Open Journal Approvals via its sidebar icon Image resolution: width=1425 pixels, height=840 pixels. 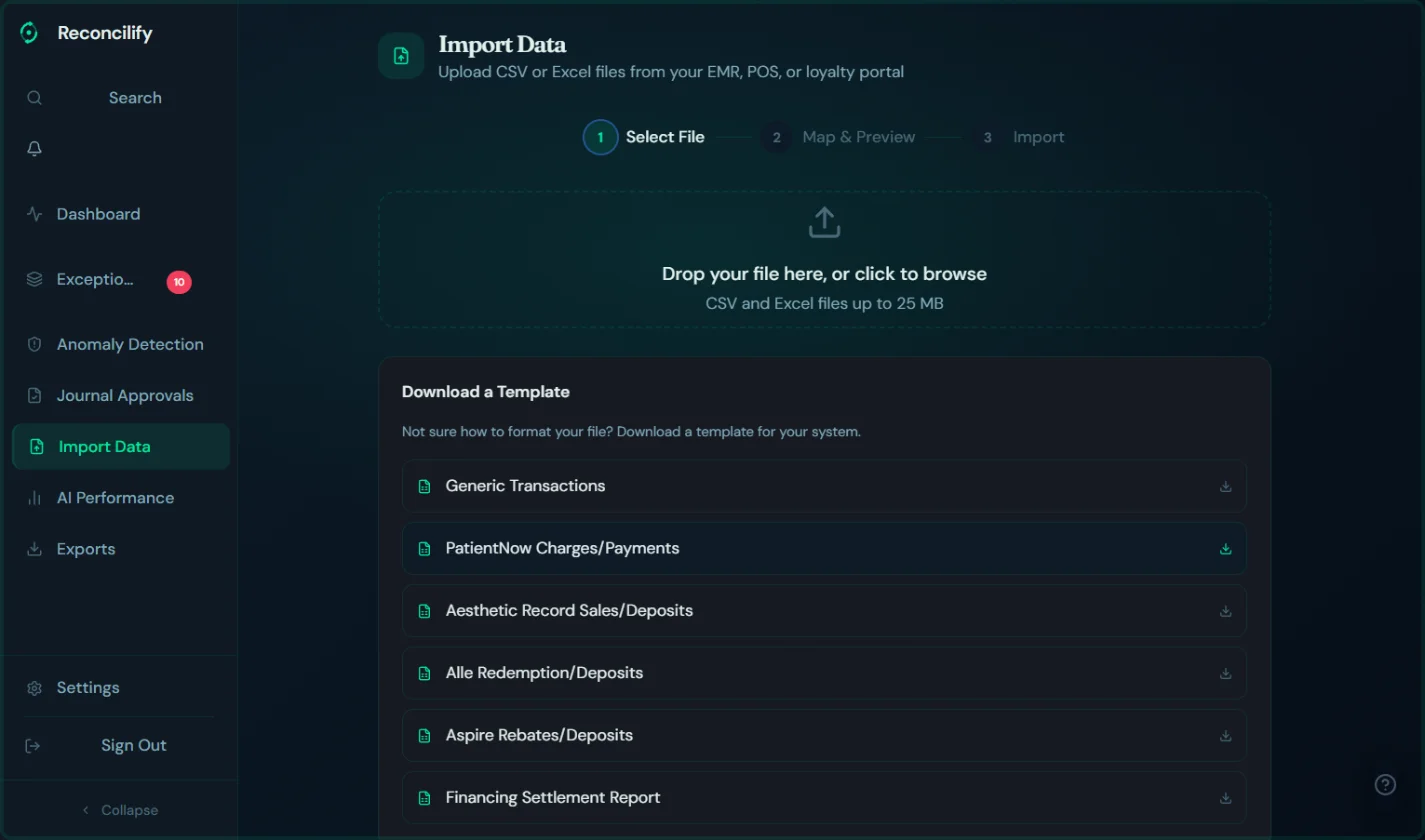[34, 395]
